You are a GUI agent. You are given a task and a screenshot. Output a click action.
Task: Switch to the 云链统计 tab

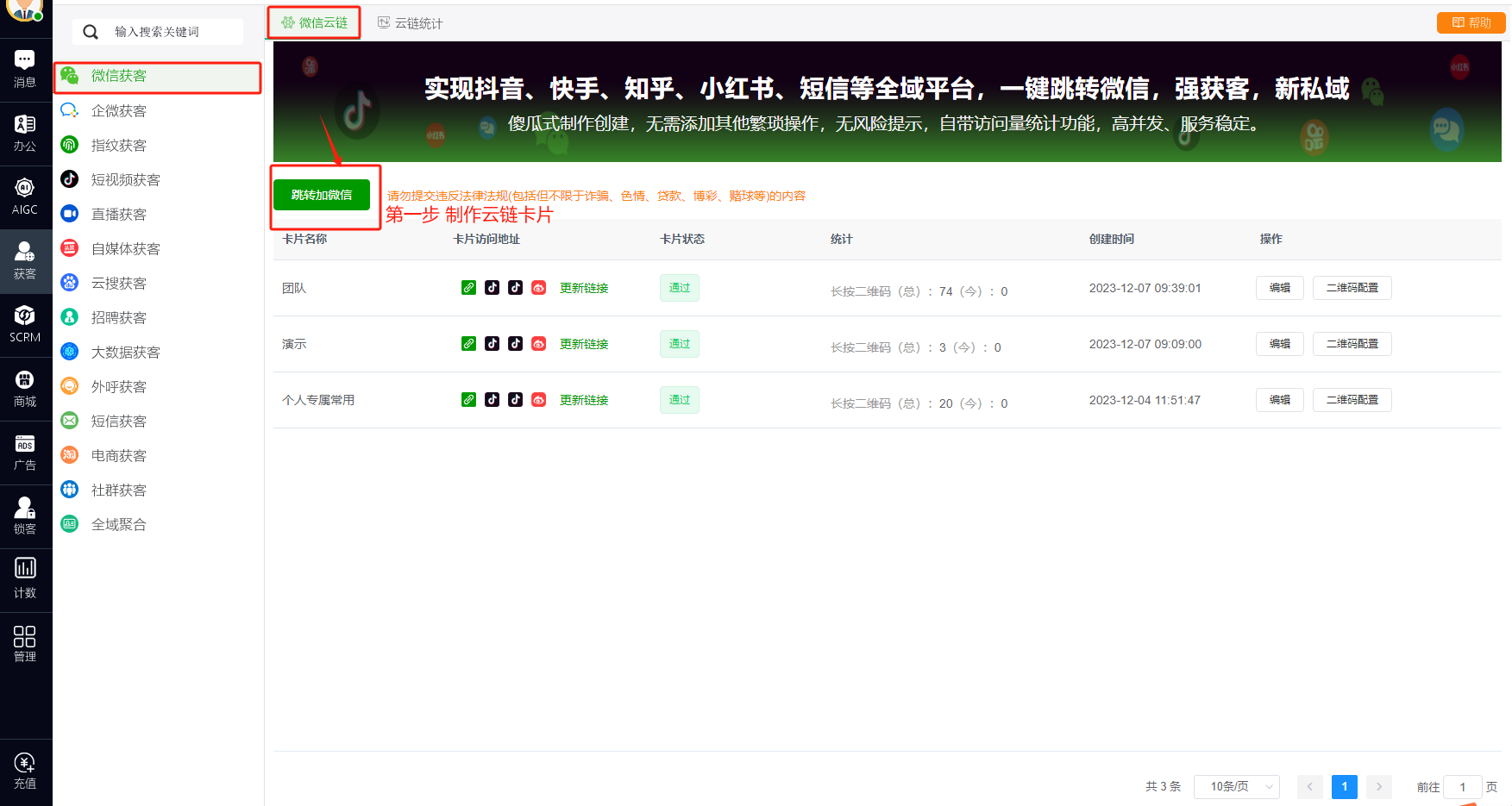(x=411, y=23)
